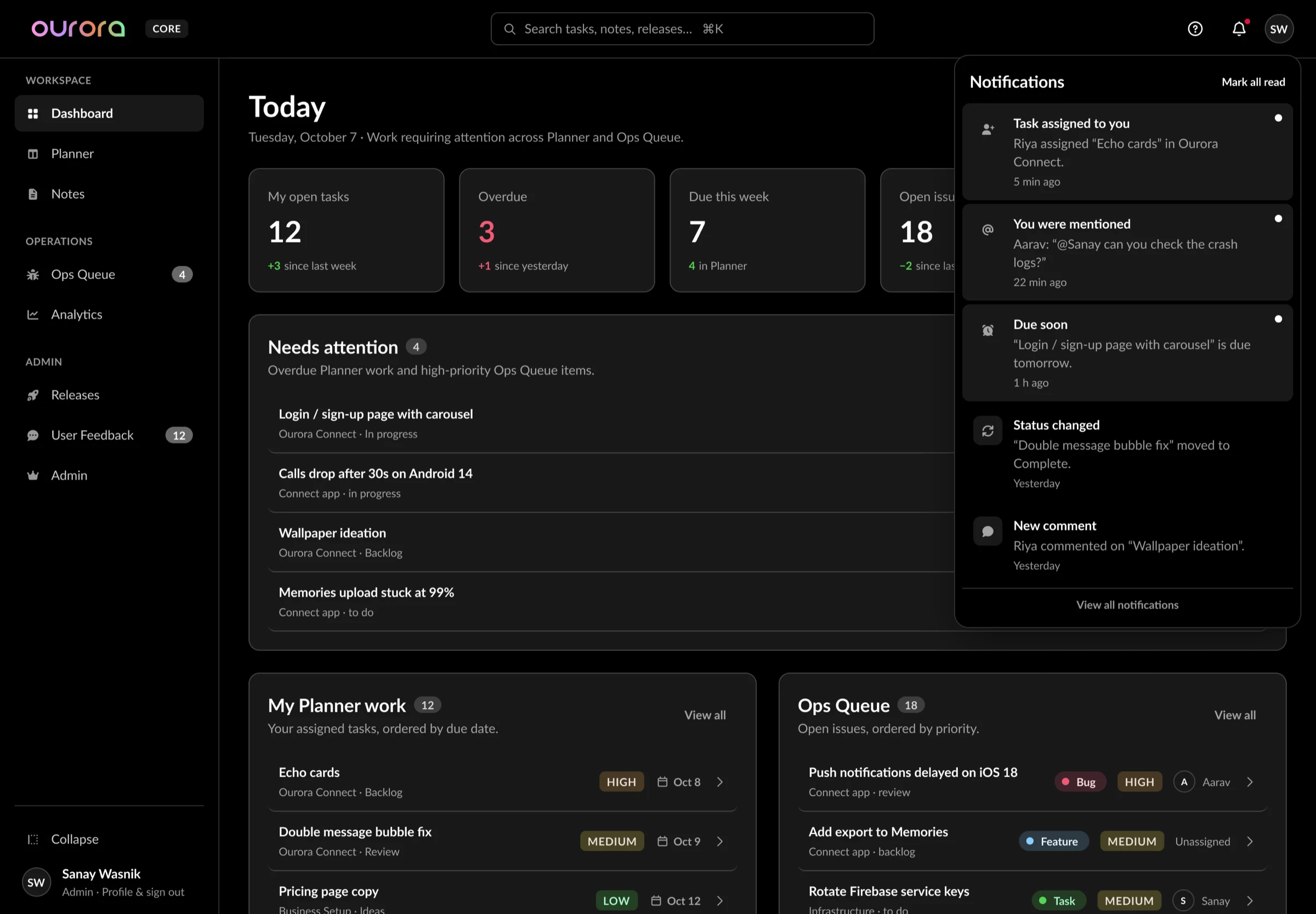Click the HIGH priority tag on Echo cards
Image resolution: width=1316 pixels, height=914 pixels.
tap(622, 782)
